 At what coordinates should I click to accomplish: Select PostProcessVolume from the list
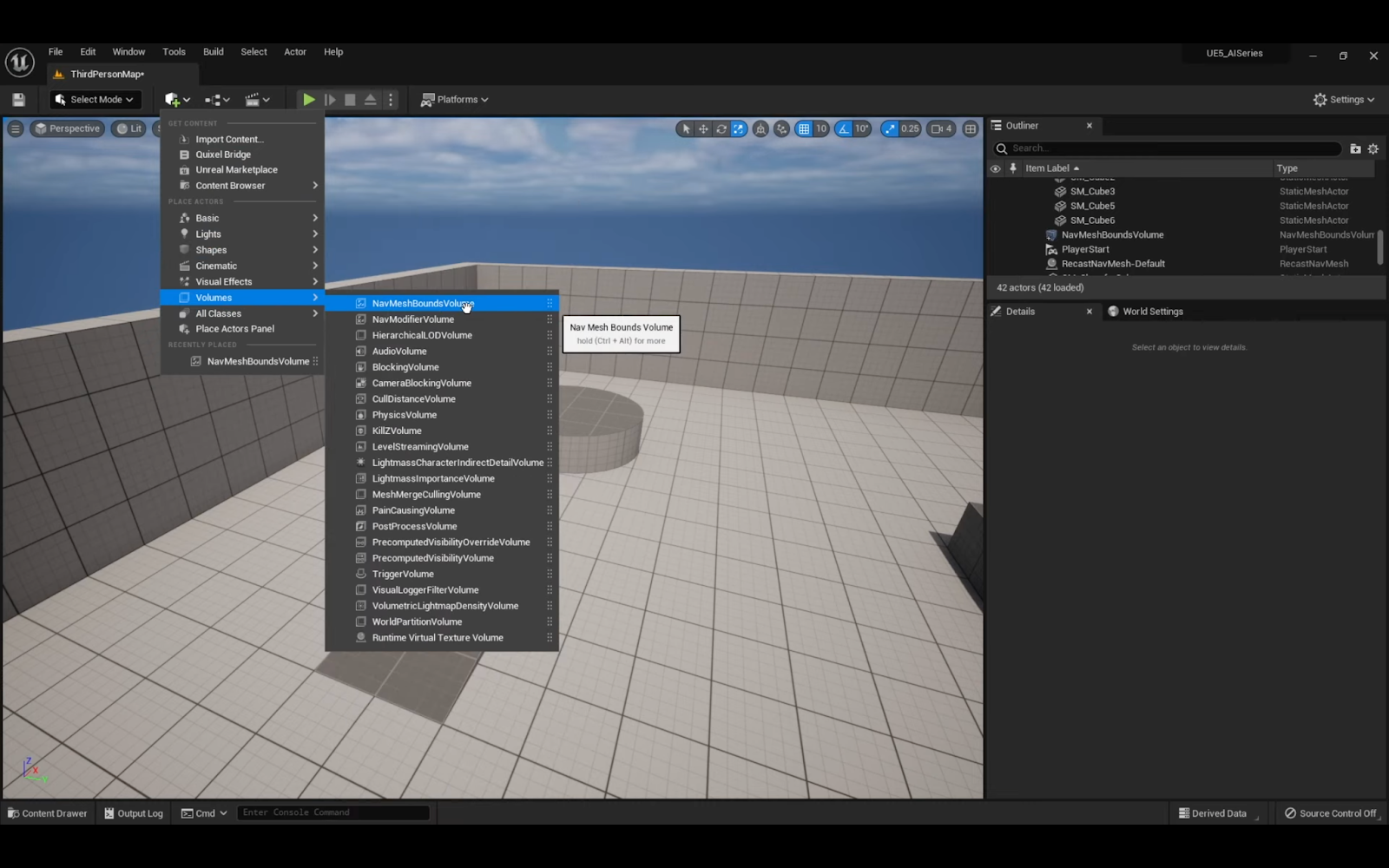point(442,526)
